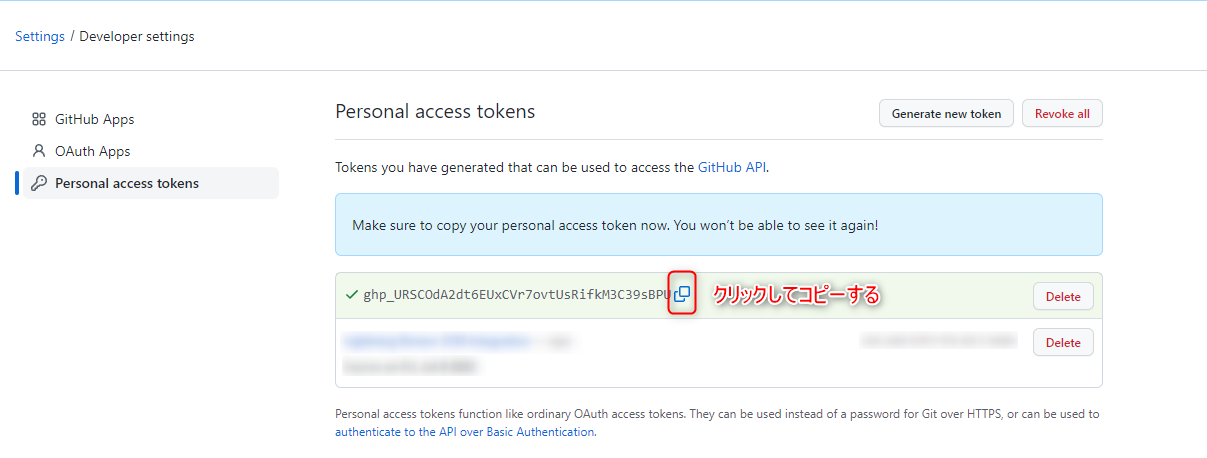Click the blue copy-token notice banner

pyautogui.click(x=718, y=225)
